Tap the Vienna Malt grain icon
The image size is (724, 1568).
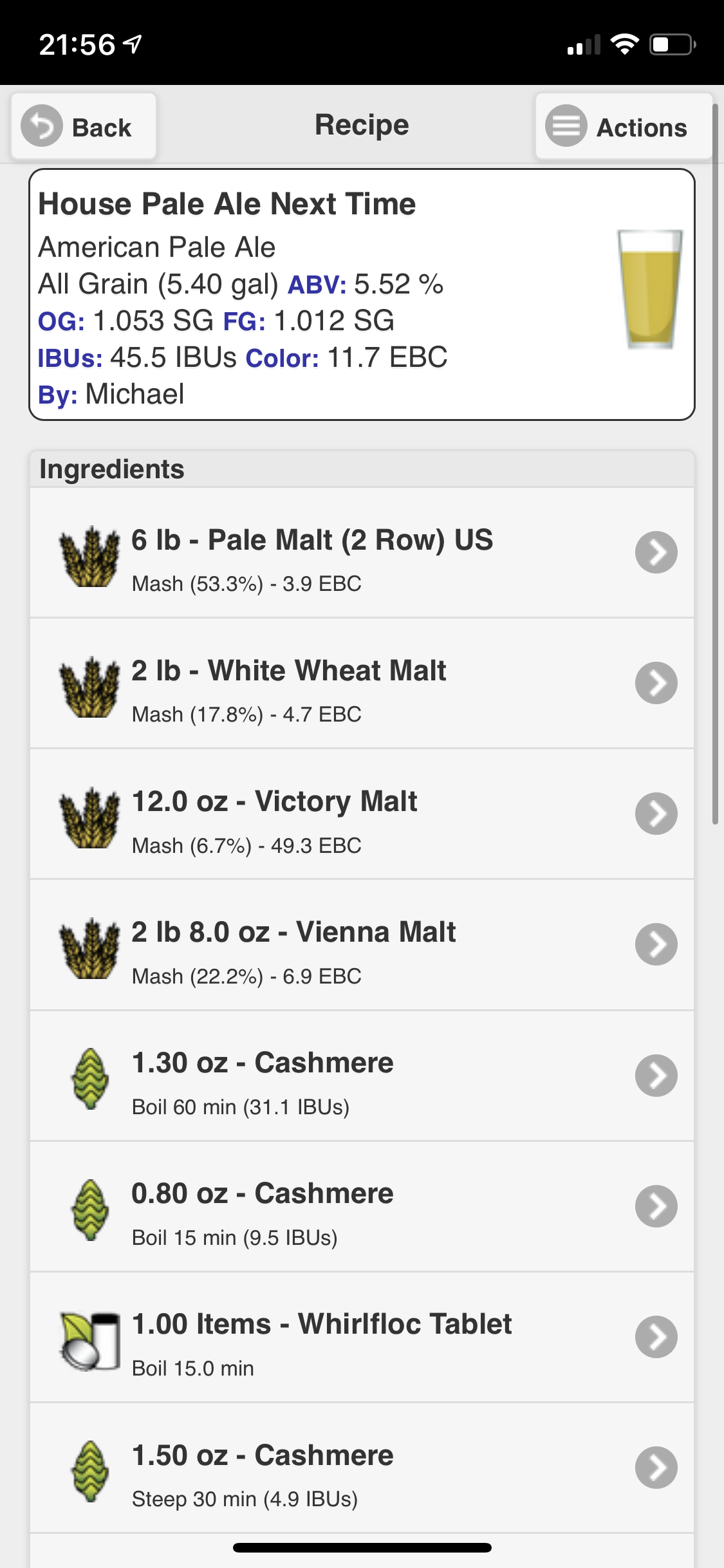point(89,948)
